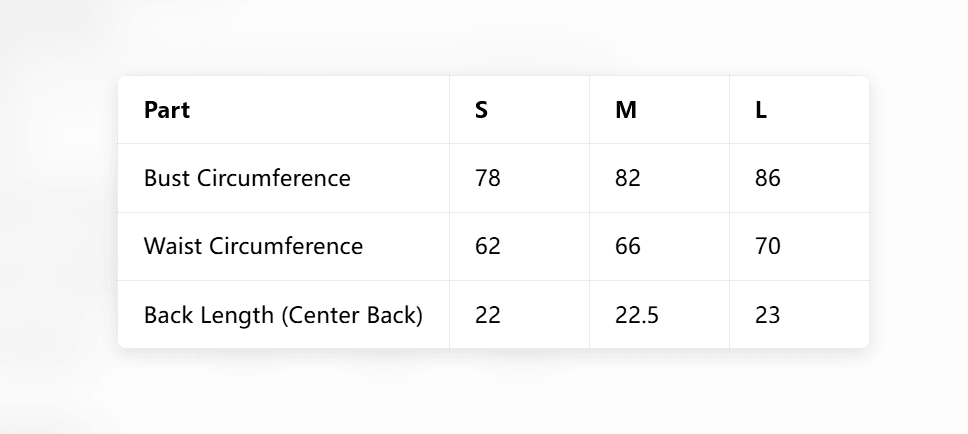The width and height of the screenshot is (968, 434).
Task: Select the Bust value 82 for size M
Action: 628,178
